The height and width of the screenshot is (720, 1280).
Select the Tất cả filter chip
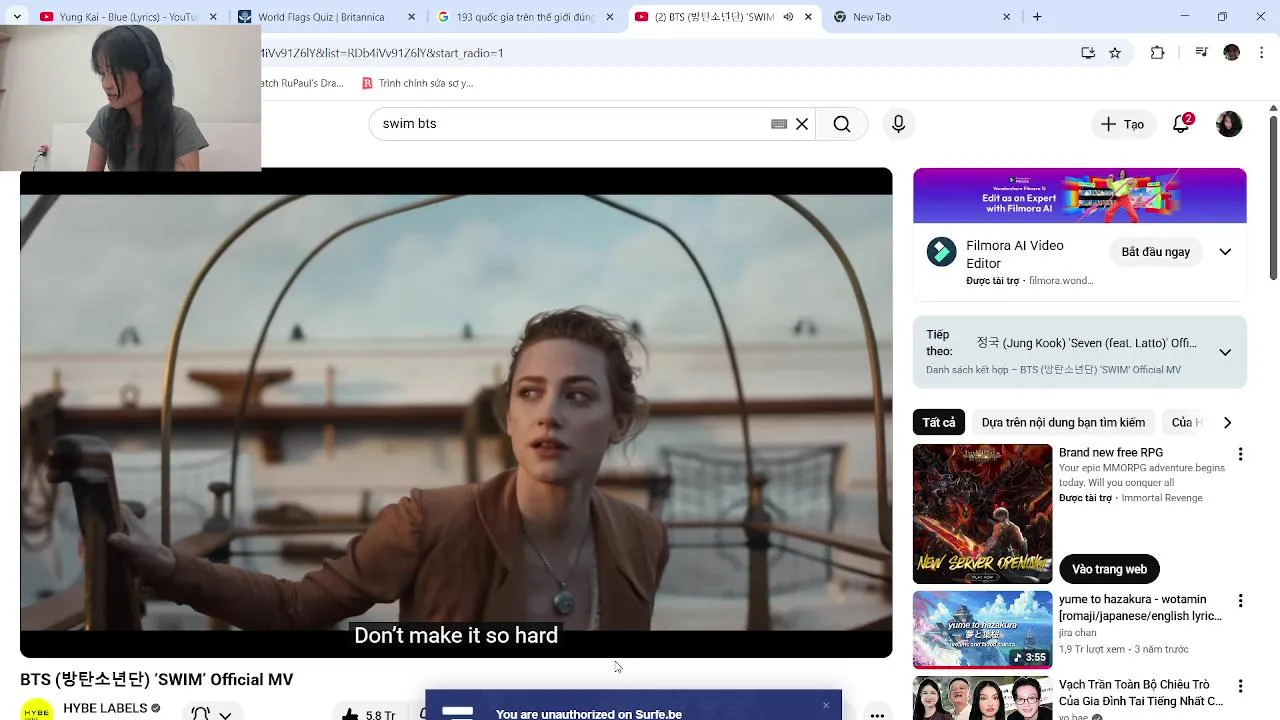[x=938, y=422]
